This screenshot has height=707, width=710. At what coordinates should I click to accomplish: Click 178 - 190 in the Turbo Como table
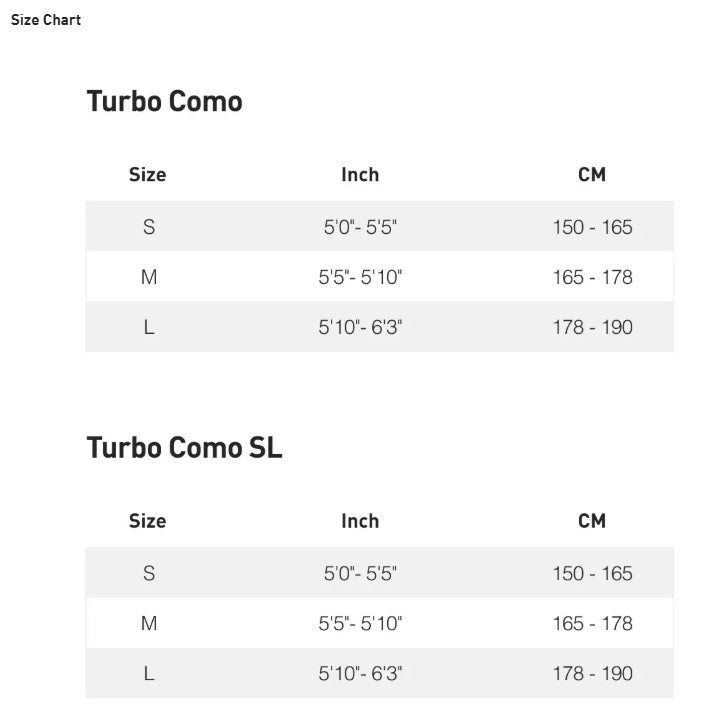(x=592, y=327)
